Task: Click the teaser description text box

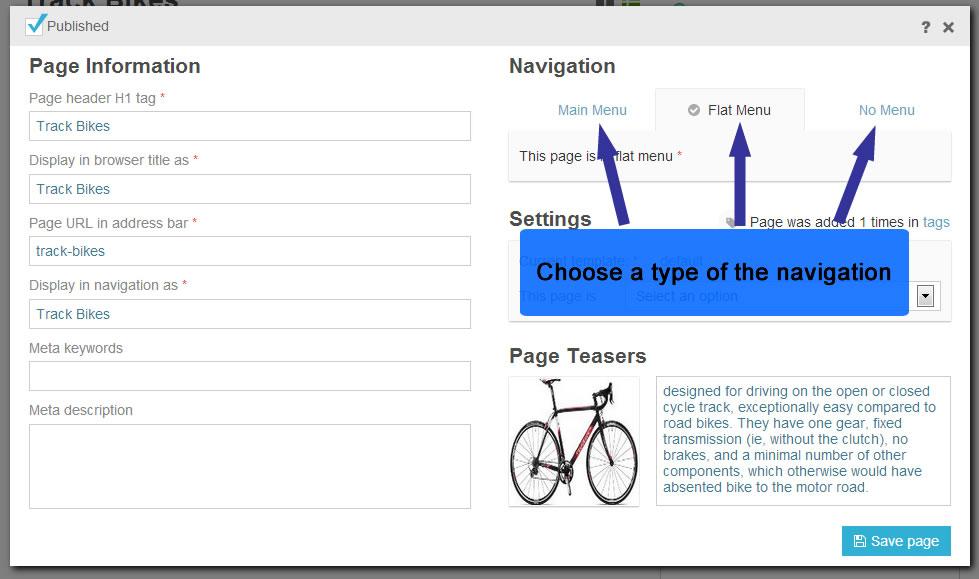Action: pyautogui.click(x=803, y=440)
